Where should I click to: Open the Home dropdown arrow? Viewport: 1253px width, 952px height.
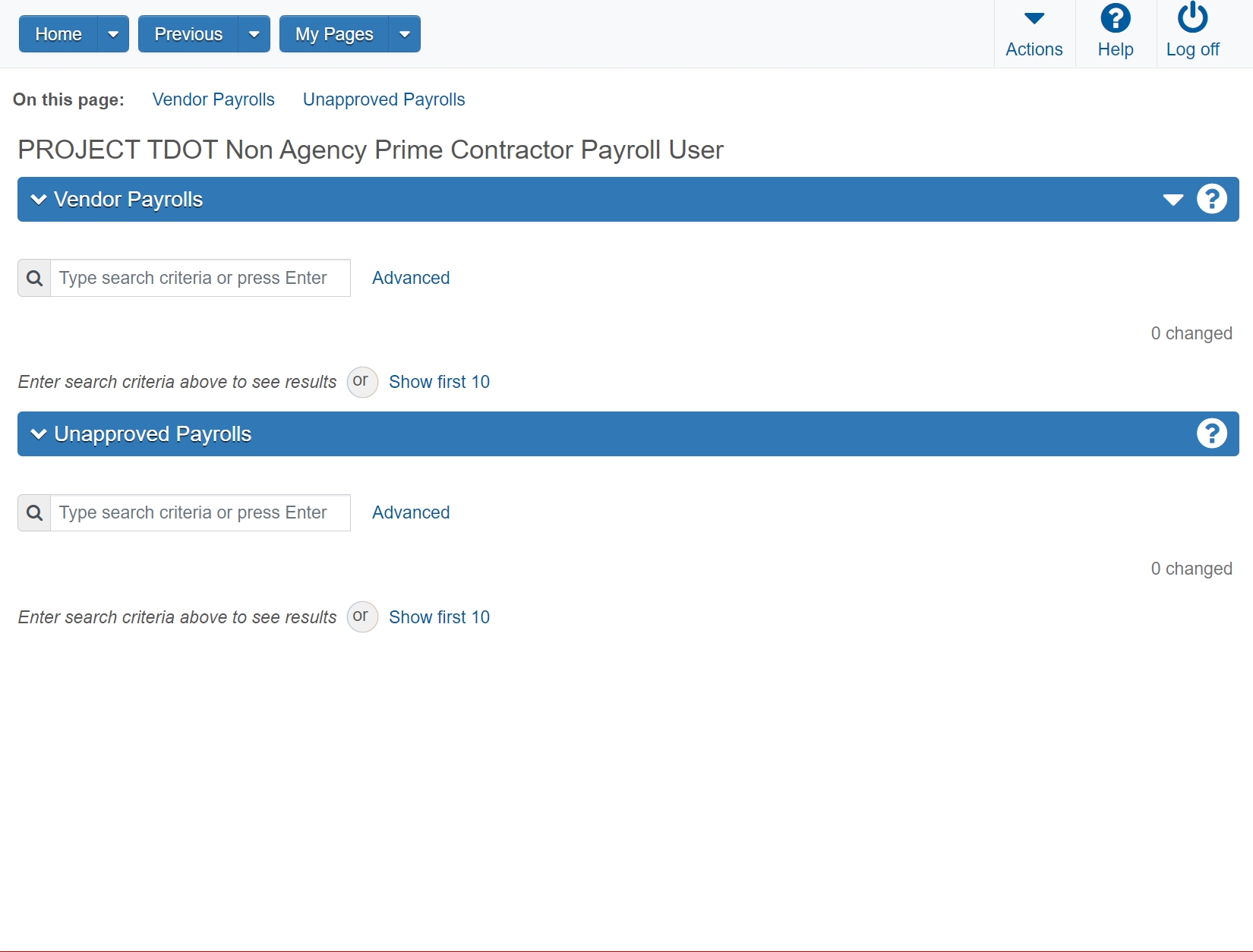pos(113,34)
